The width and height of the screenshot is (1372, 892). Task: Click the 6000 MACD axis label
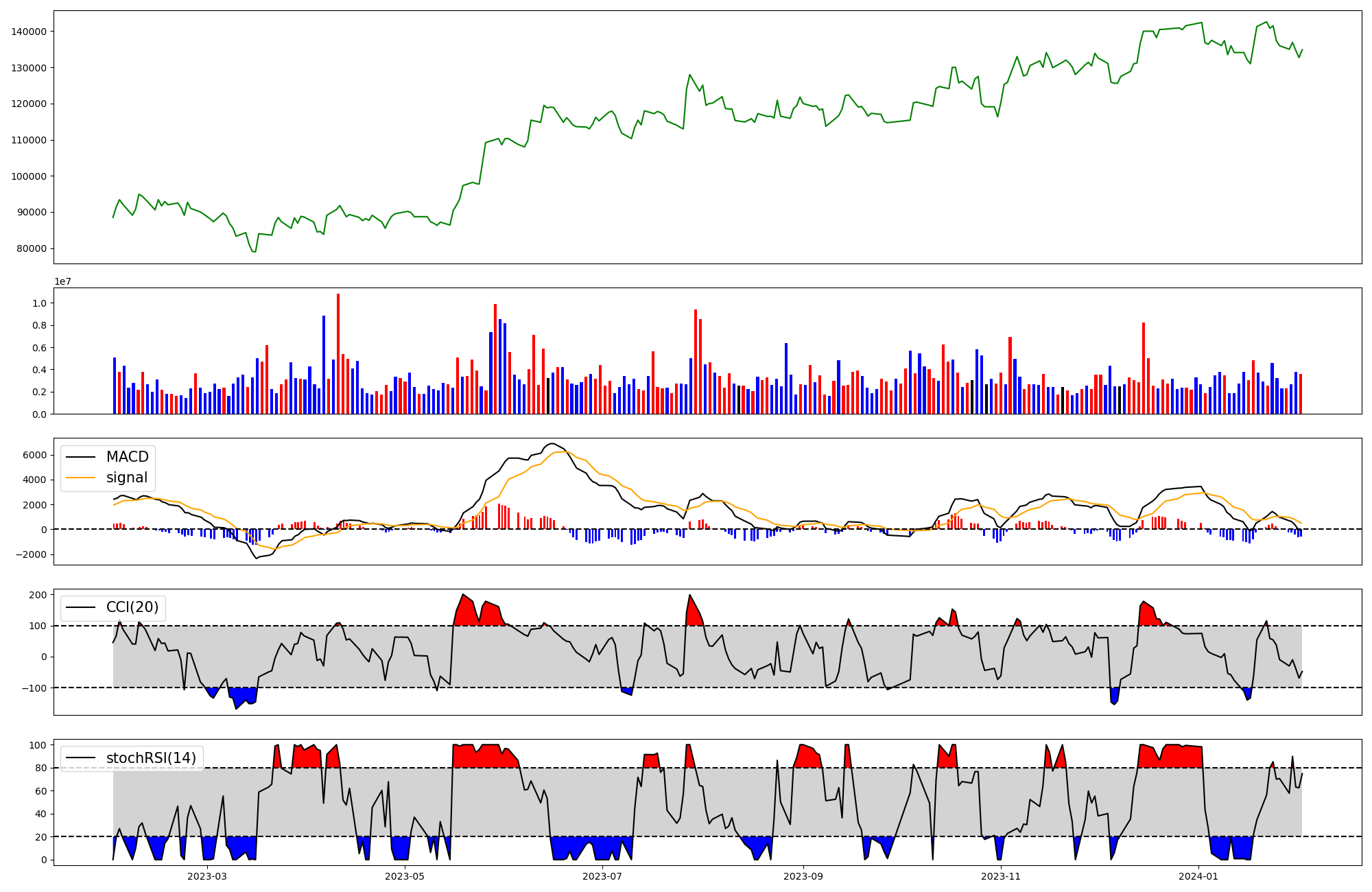[x=35, y=455]
